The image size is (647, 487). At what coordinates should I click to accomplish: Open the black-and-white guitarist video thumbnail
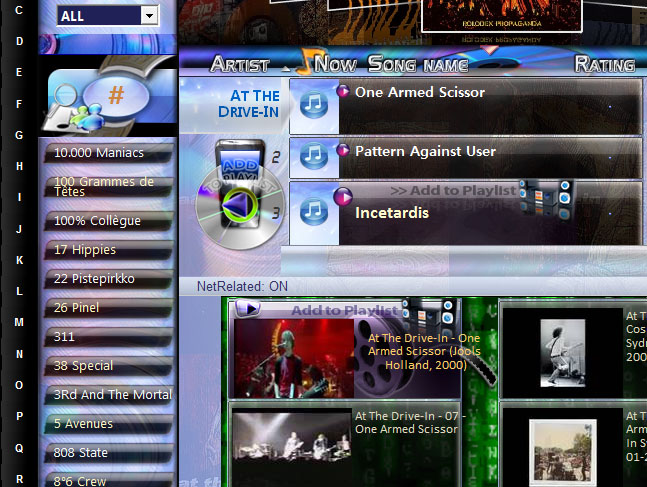pyautogui.click(x=562, y=352)
